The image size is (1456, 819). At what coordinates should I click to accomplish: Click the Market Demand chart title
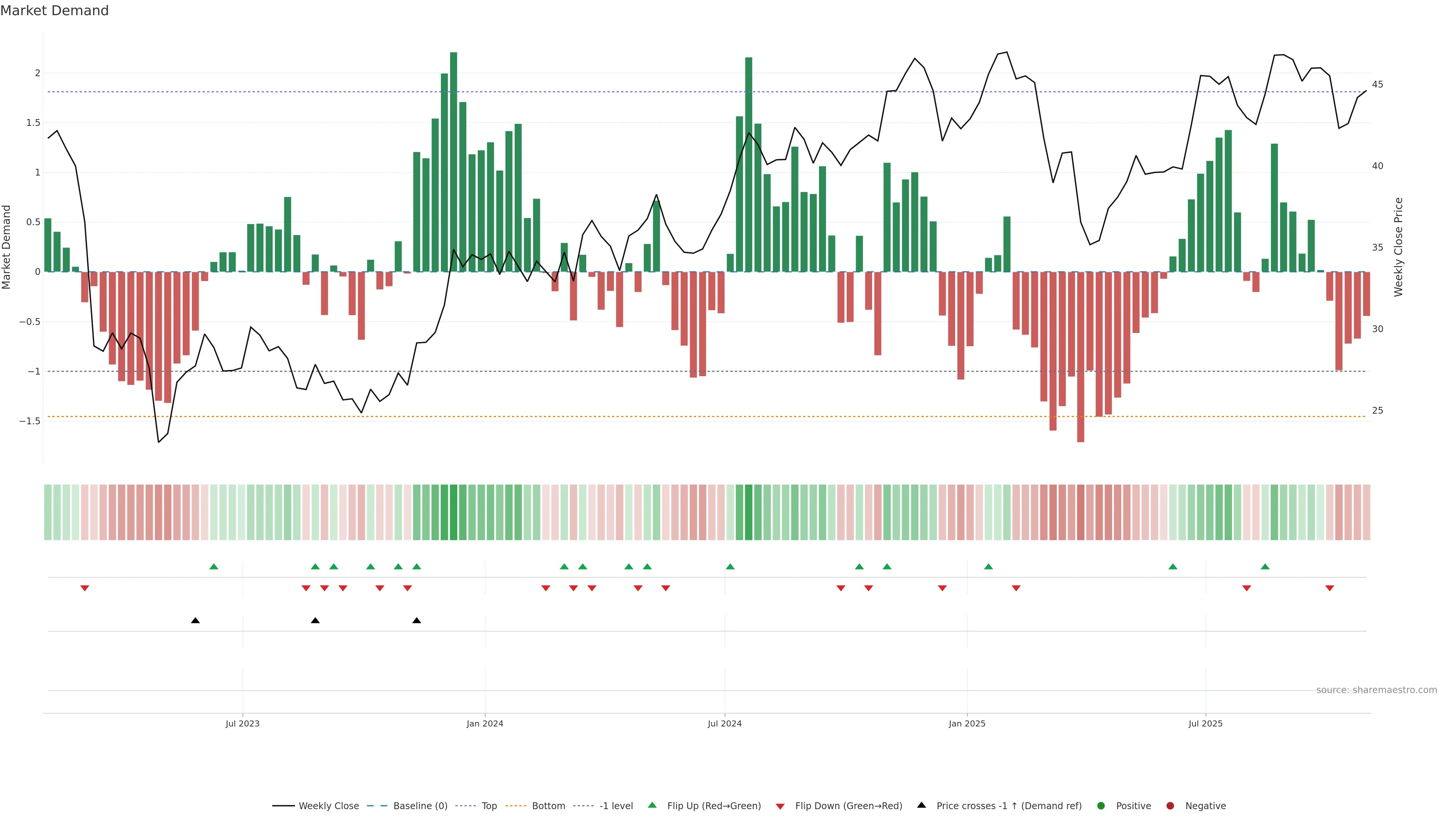pos(54,11)
